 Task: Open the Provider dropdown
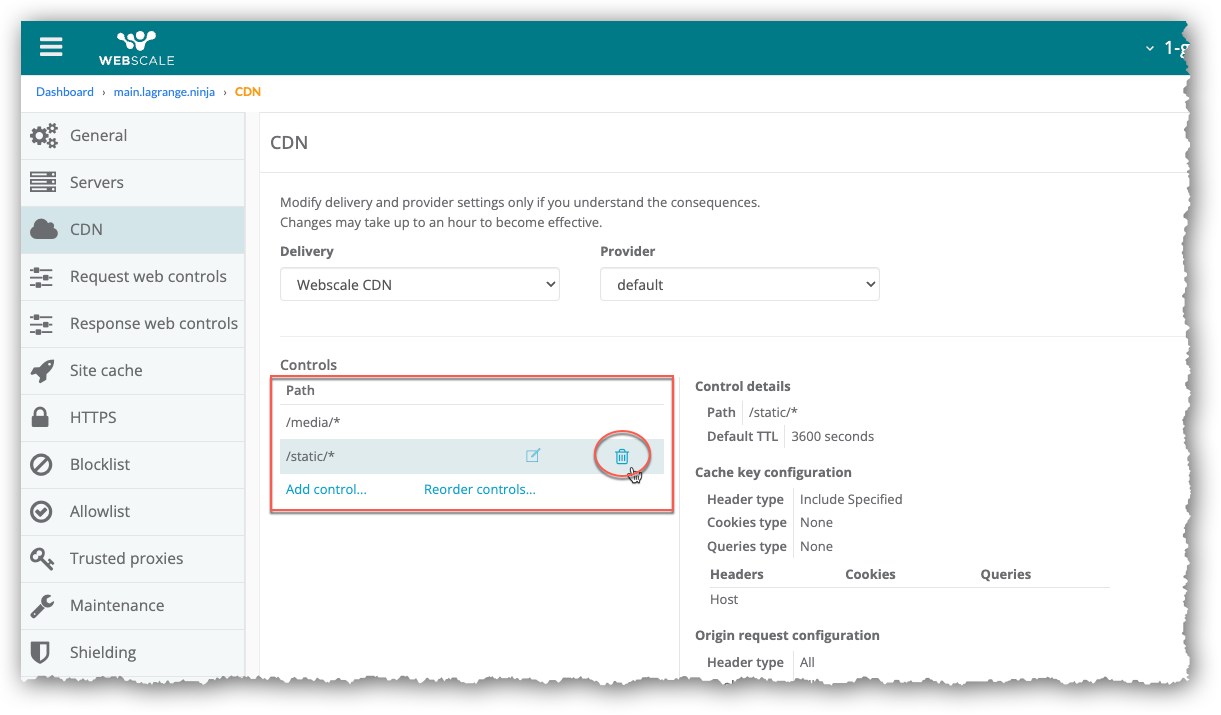[x=739, y=285]
